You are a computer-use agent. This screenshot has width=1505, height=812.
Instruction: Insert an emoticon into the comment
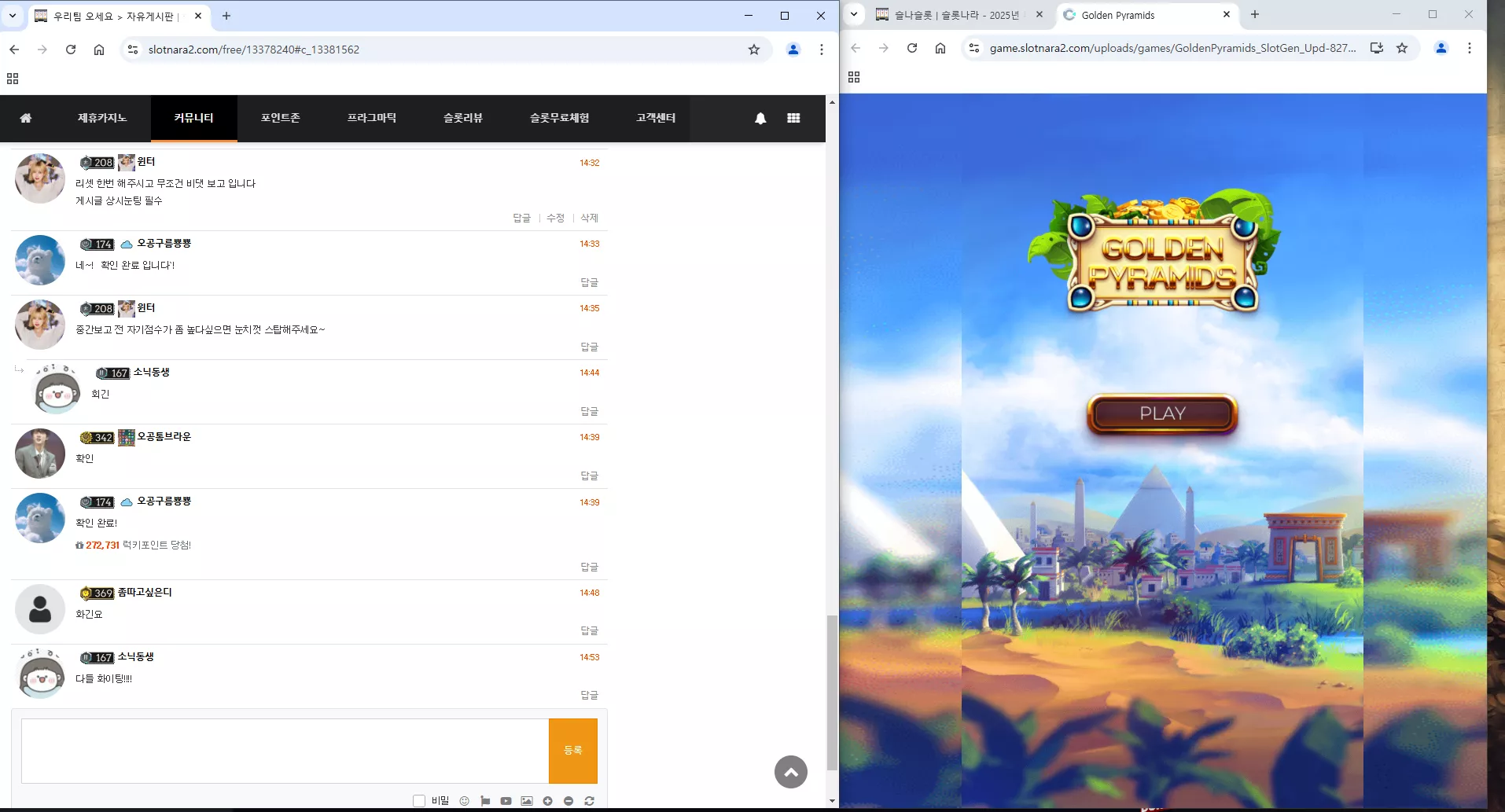(465, 801)
